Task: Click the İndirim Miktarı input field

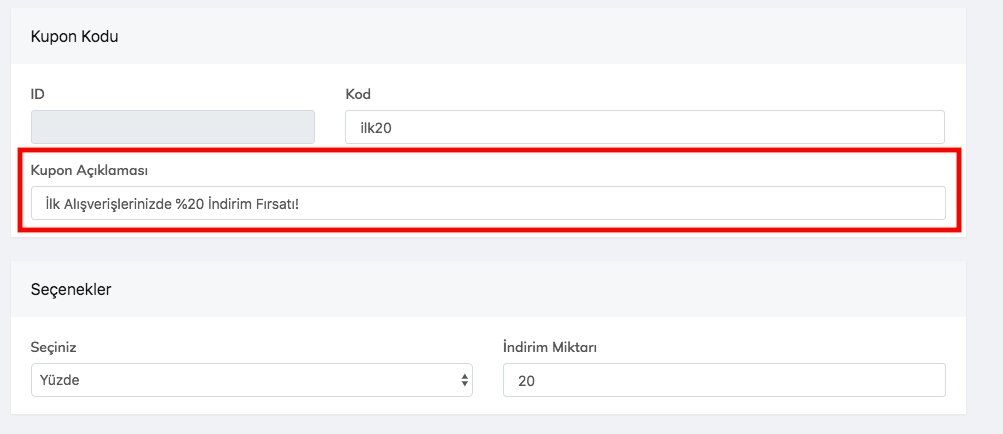Action: (x=723, y=380)
